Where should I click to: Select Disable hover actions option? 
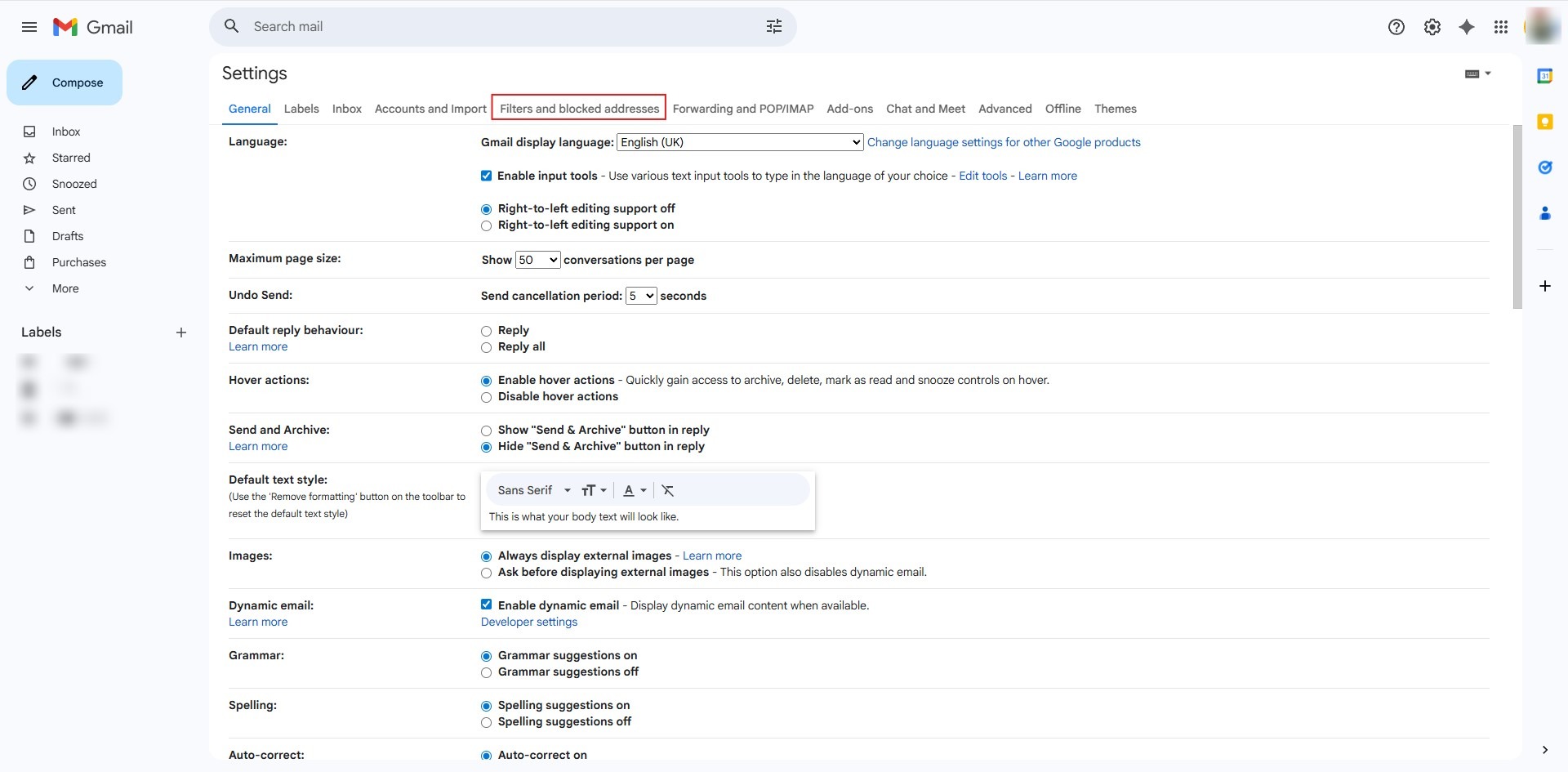pyautogui.click(x=487, y=397)
